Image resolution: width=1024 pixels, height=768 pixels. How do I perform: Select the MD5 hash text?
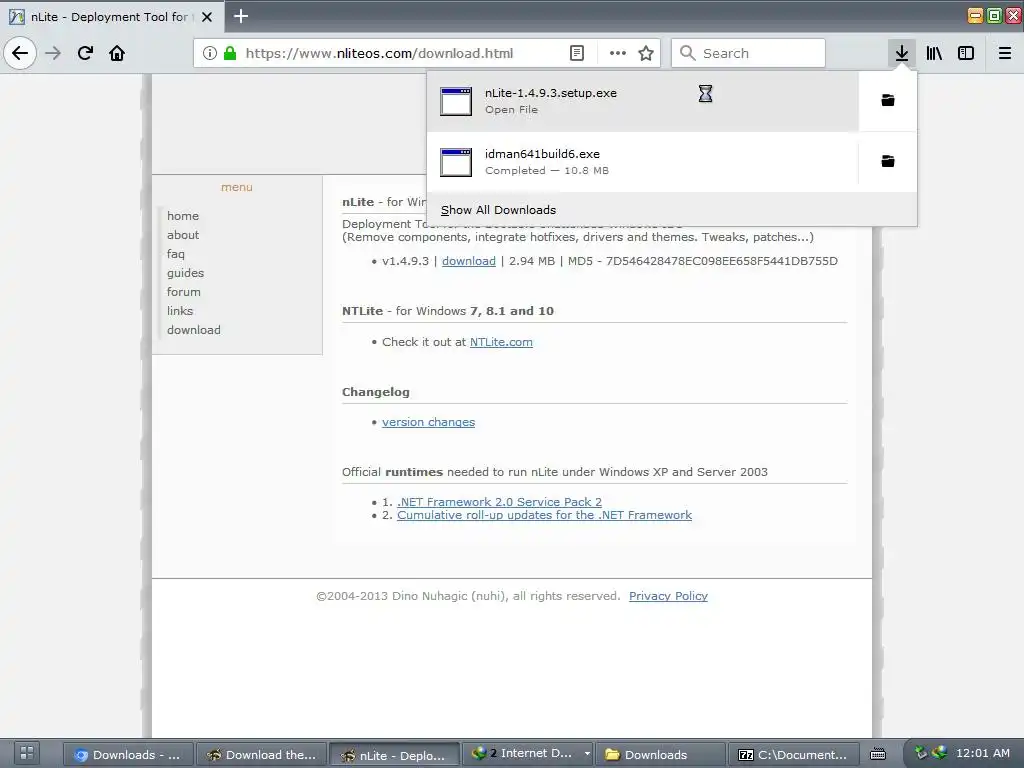[722, 261]
